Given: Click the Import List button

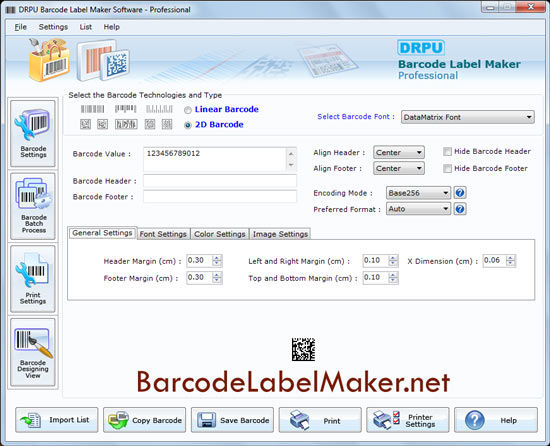Looking at the screenshot, I should pyautogui.click(x=56, y=420).
